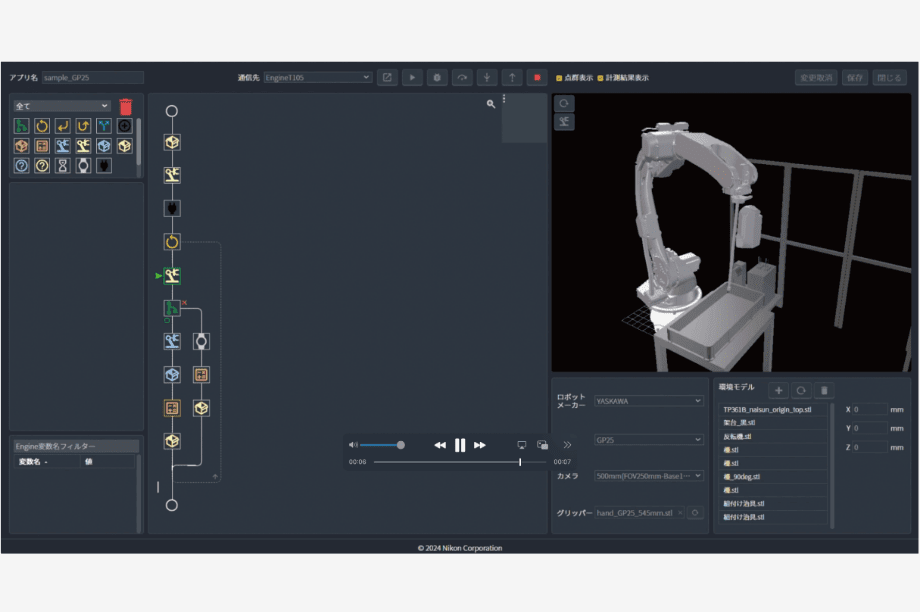Pick the yellow robot arm icon in the palette
The height and width of the screenshot is (612, 920).
point(83,146)
